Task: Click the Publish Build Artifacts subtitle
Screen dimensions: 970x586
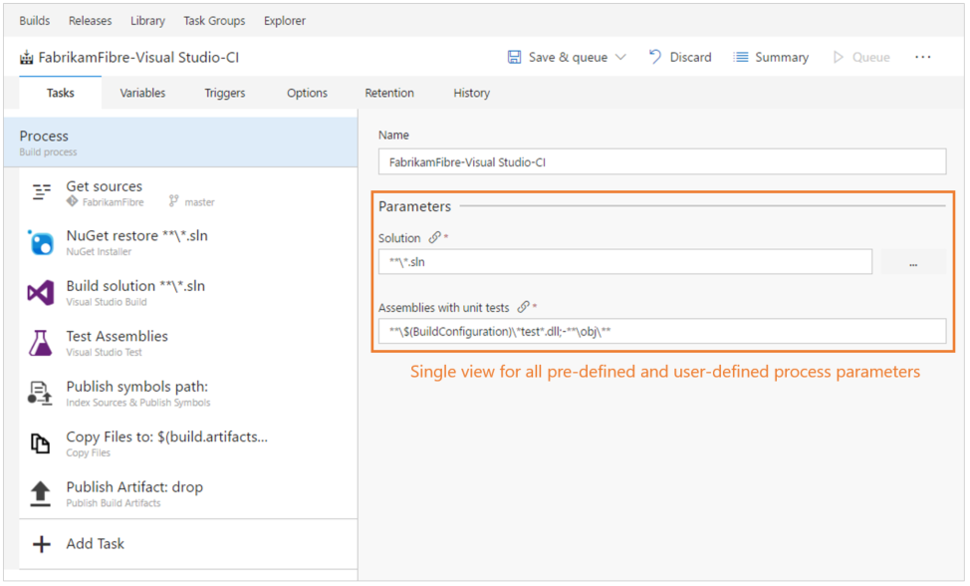Action: [113, 503]
